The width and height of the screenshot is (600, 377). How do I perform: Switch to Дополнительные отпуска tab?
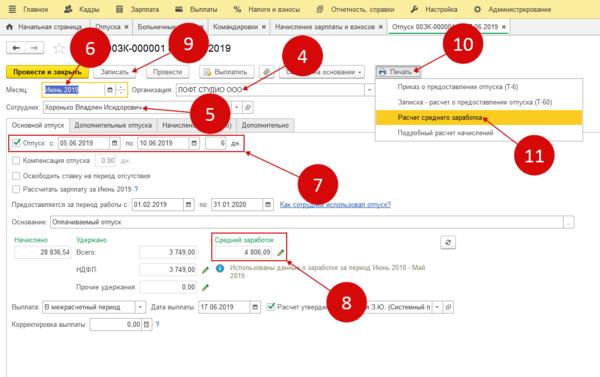coord(113,125)
